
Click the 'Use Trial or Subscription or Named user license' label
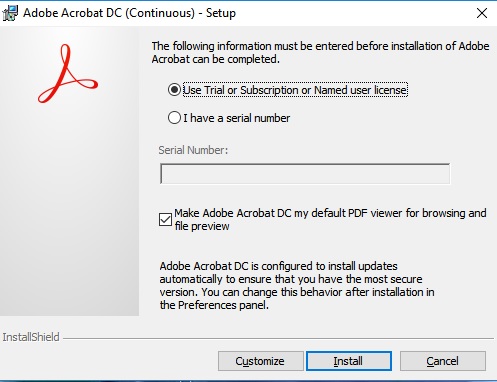point(295,90)
